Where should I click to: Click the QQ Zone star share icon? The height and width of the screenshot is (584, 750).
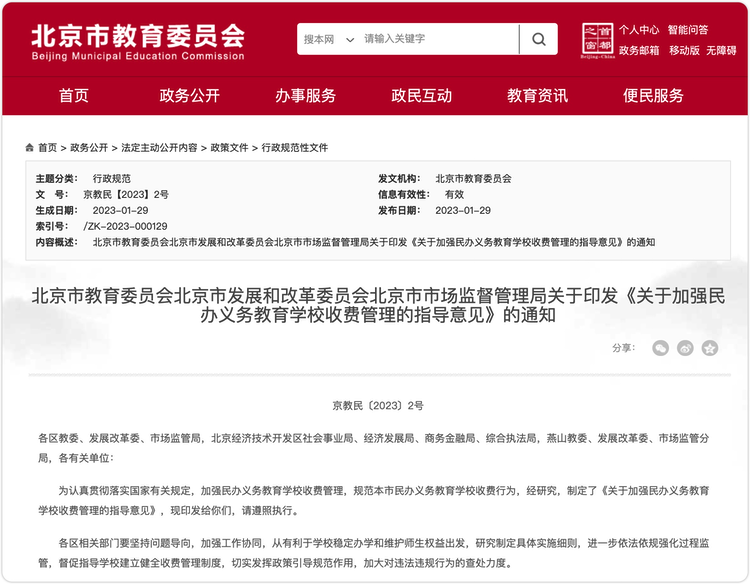710,348
